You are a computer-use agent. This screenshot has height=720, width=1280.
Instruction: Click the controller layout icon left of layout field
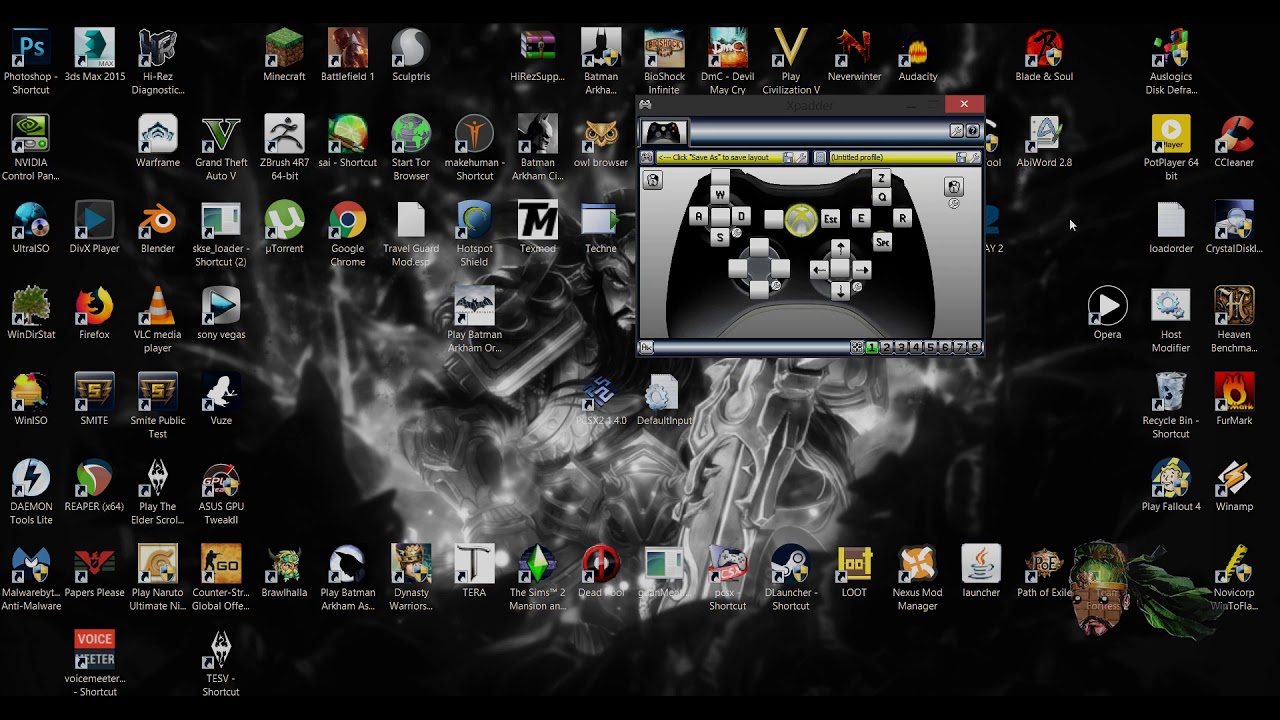click(646, 157)
